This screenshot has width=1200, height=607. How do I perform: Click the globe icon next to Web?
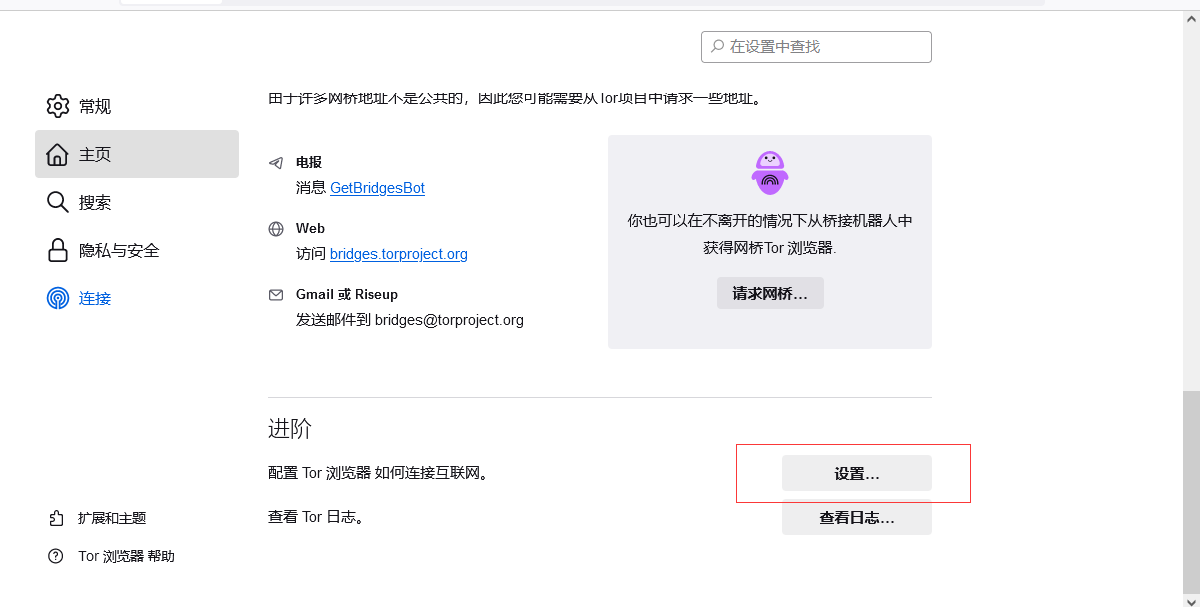click(x=276, y=228)
